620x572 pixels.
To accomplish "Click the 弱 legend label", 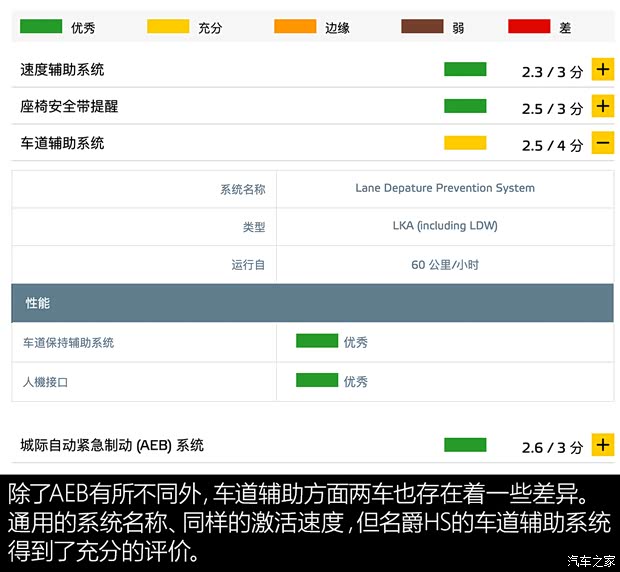I will pyautogui.click(x=458, y=28).
